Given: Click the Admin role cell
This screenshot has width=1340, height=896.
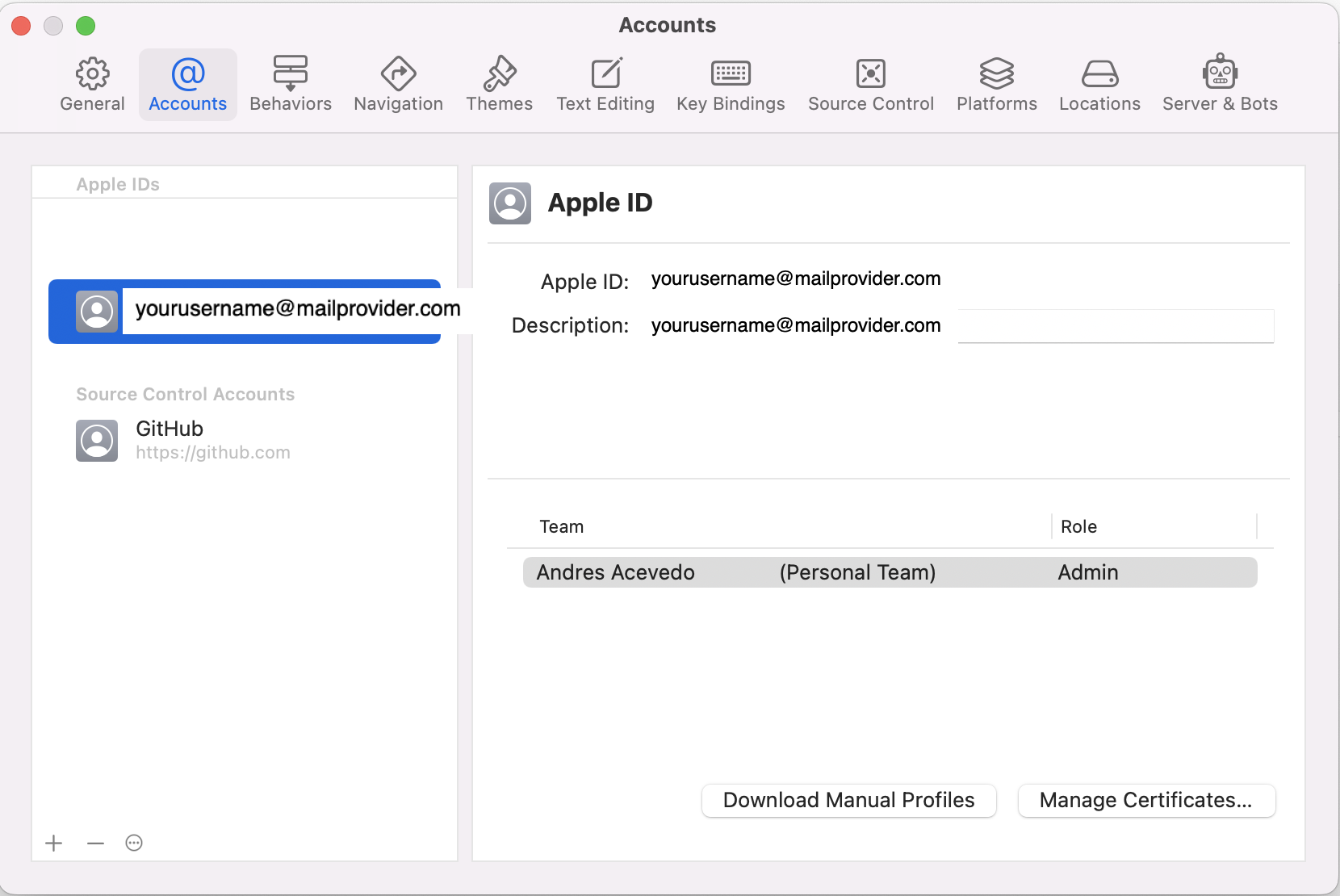Looking at the screenshot, I should 1088,572.
